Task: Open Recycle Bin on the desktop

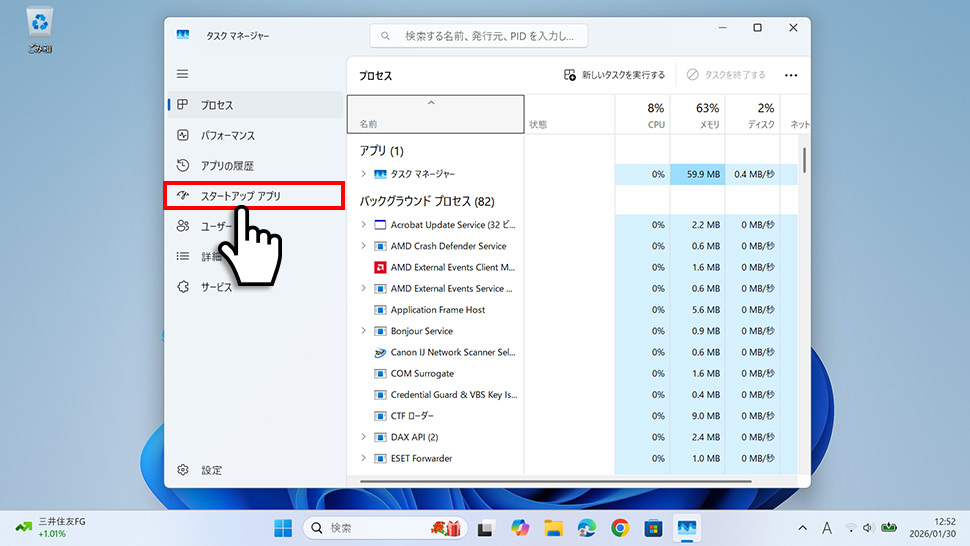Action: (x=41, y=28)
